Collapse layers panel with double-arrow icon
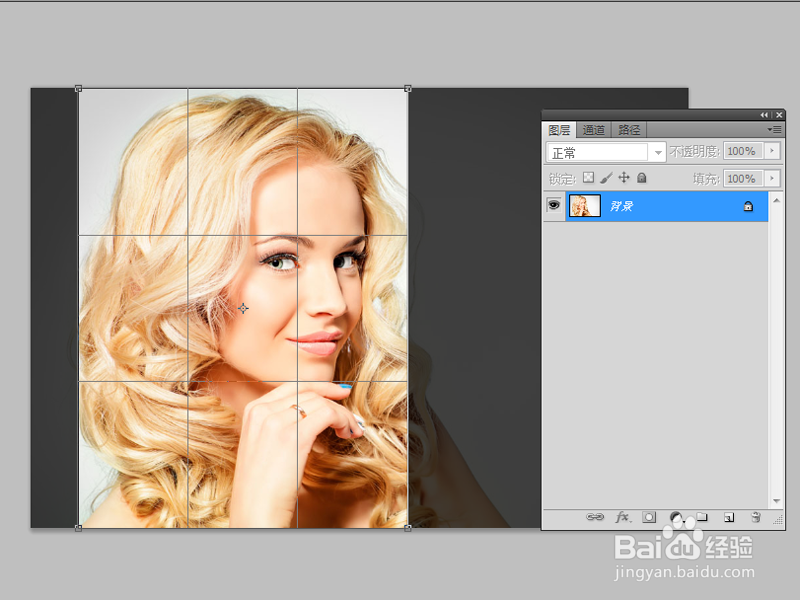This screenshot has width=800, height=600. (x=764, y=115)
